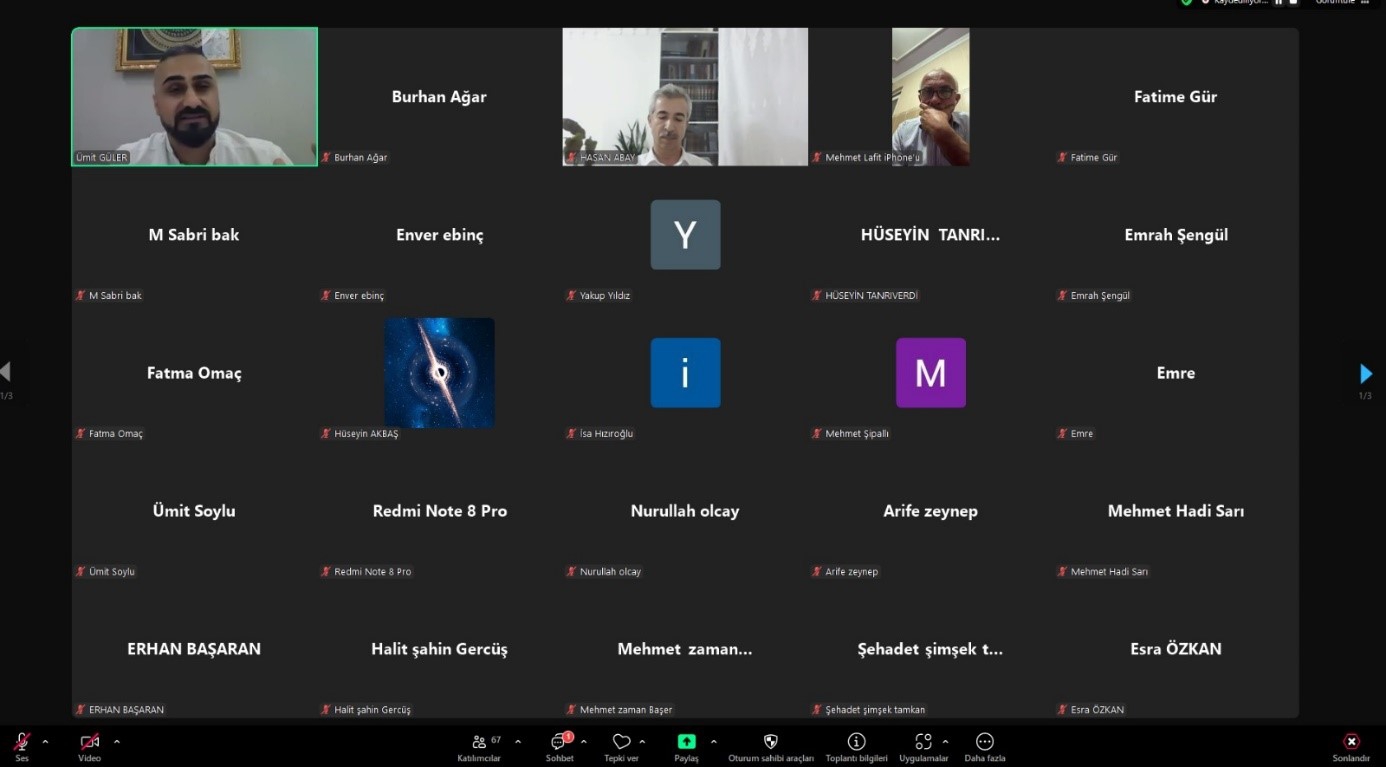The width and height of the screenshot is (1386, 767).
Task: Unmute the microphone with the Ses button
Action: pos(21,746)
